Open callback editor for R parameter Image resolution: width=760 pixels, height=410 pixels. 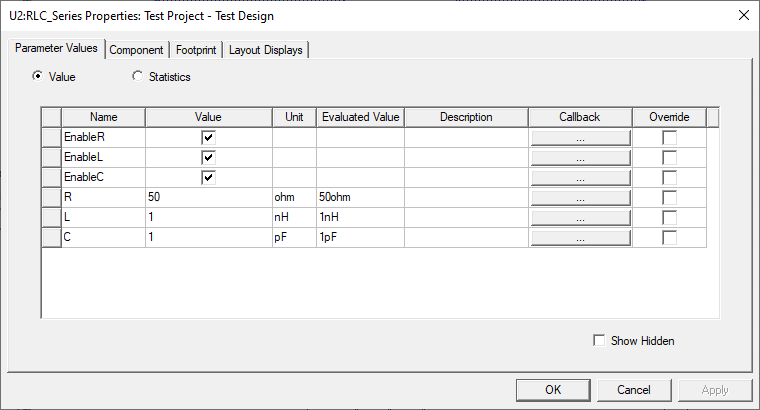[580, 198]
